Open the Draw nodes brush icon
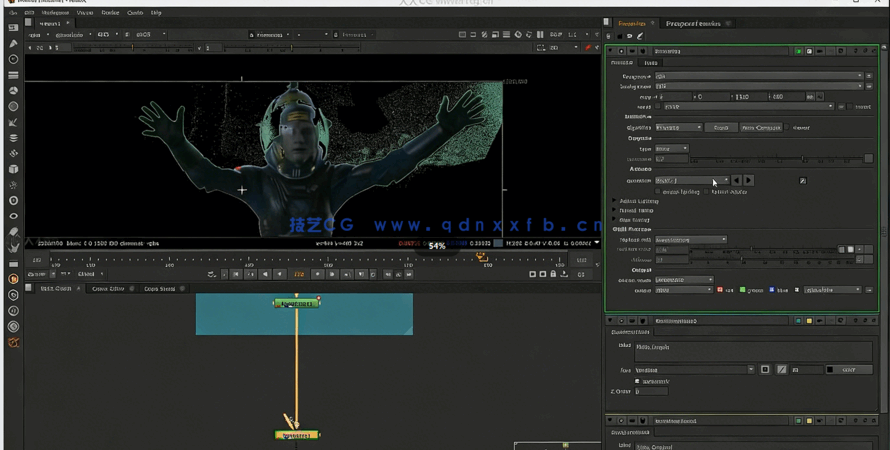 click(x=13, y=44)
